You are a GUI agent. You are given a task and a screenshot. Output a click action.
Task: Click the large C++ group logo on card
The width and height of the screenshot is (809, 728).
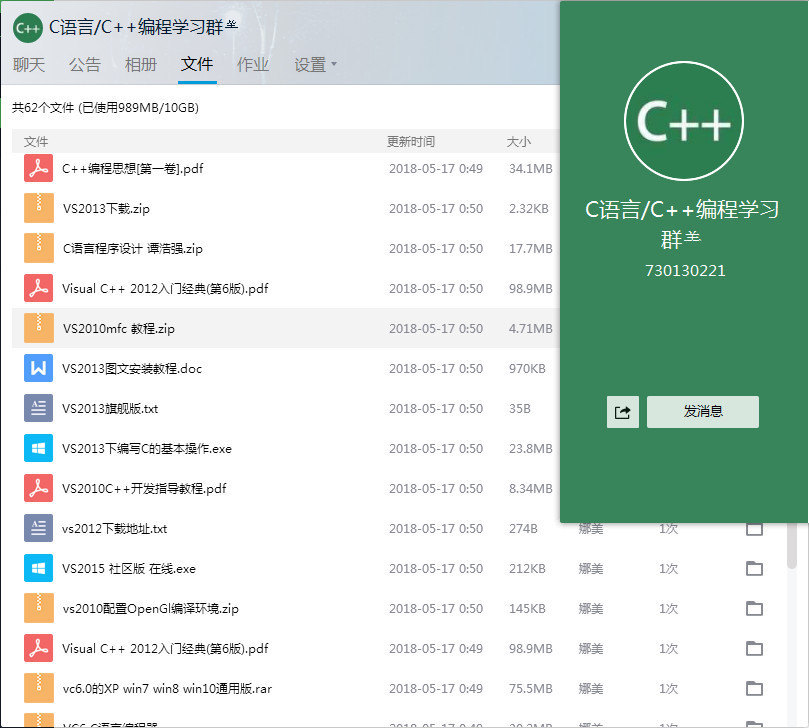click(684, 121)
